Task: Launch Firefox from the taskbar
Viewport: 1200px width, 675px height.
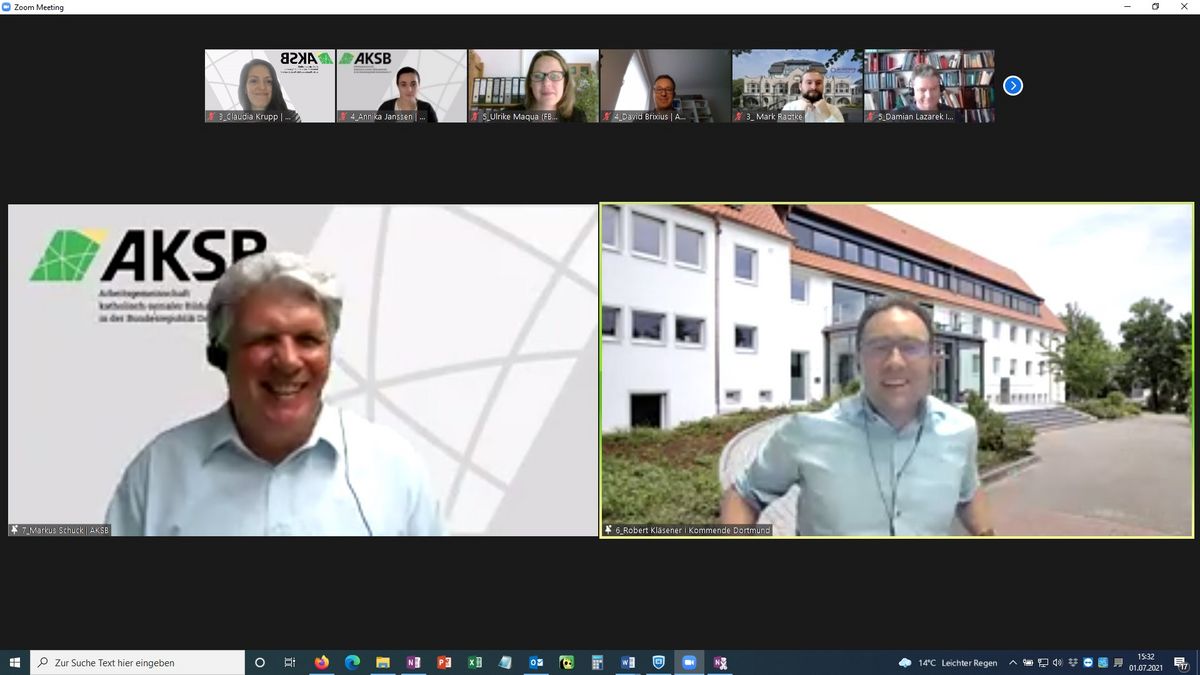Action: 321,662
